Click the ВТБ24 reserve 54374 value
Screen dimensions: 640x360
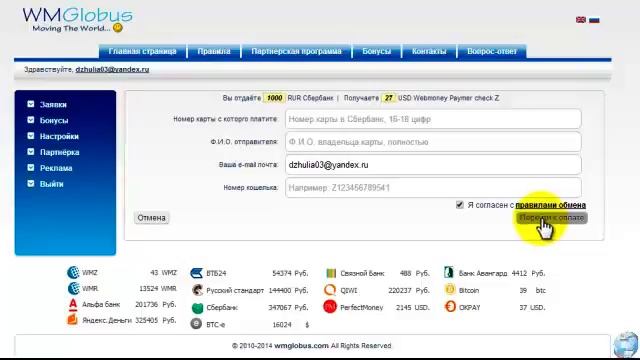282,273
